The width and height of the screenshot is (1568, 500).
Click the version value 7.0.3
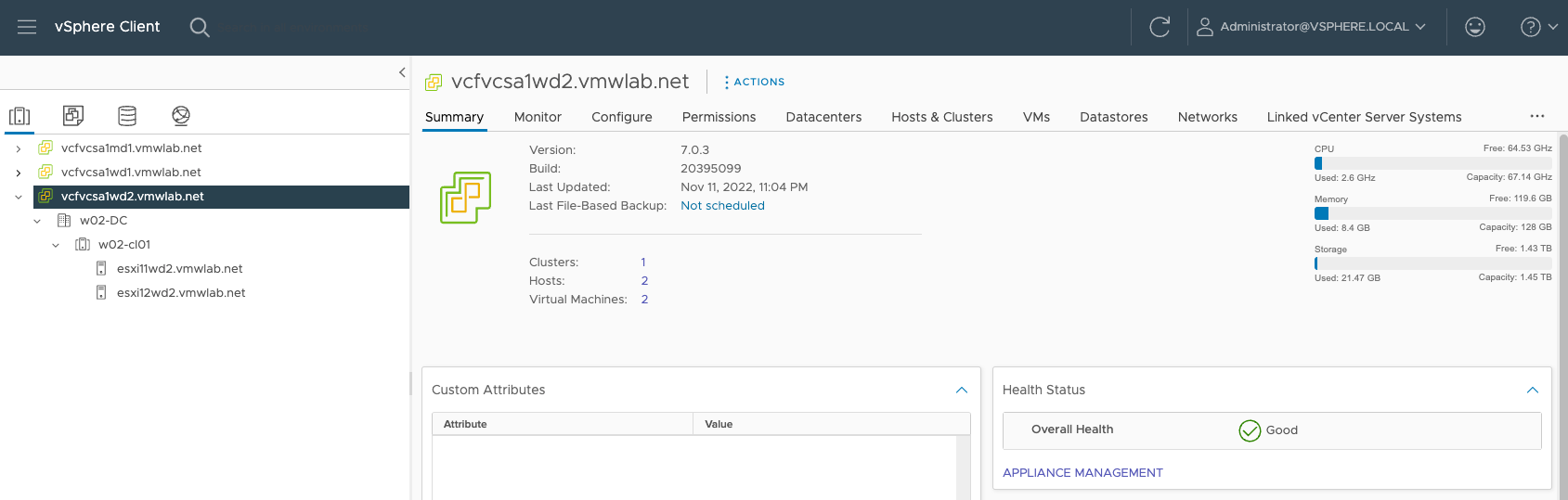(694, 150)
